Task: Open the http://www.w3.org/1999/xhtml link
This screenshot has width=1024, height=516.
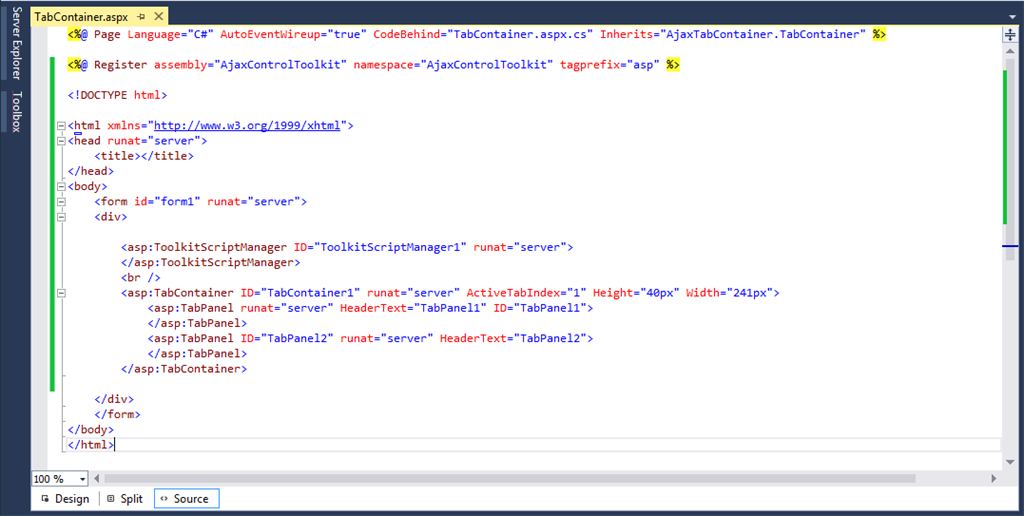Action: 247,125
